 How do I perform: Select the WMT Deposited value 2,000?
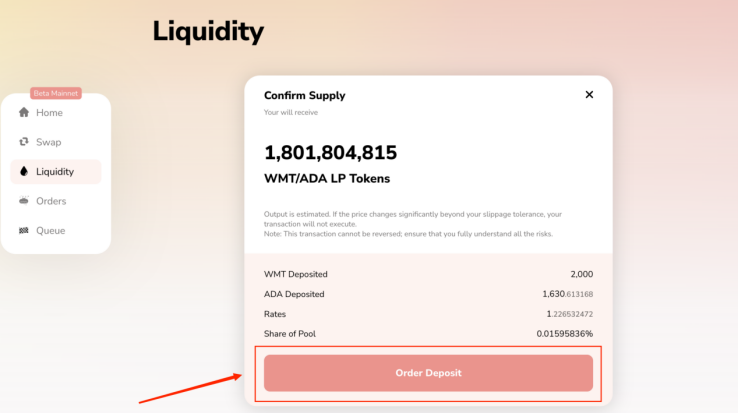pos(582,274)
